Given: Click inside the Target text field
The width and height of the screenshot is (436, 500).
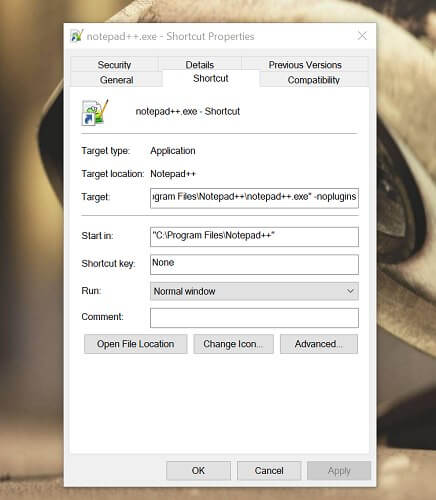Looking at the screenshot, I should pos(254,198).
